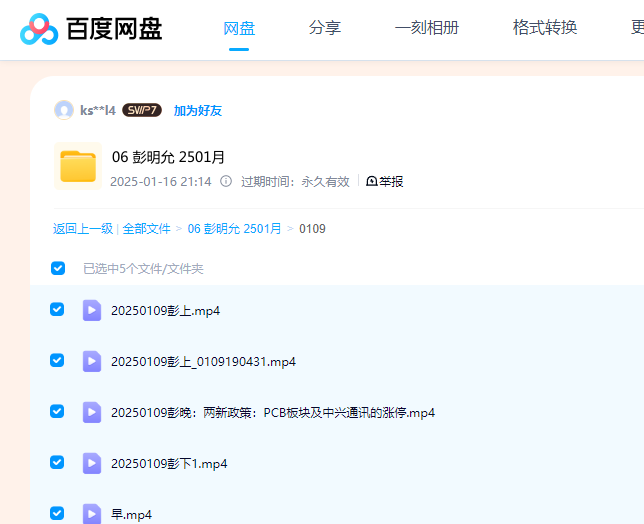Uncheck 20250109彭下1.mp4 checkbox
644x524 pixels.
click(x=57, y=462)
